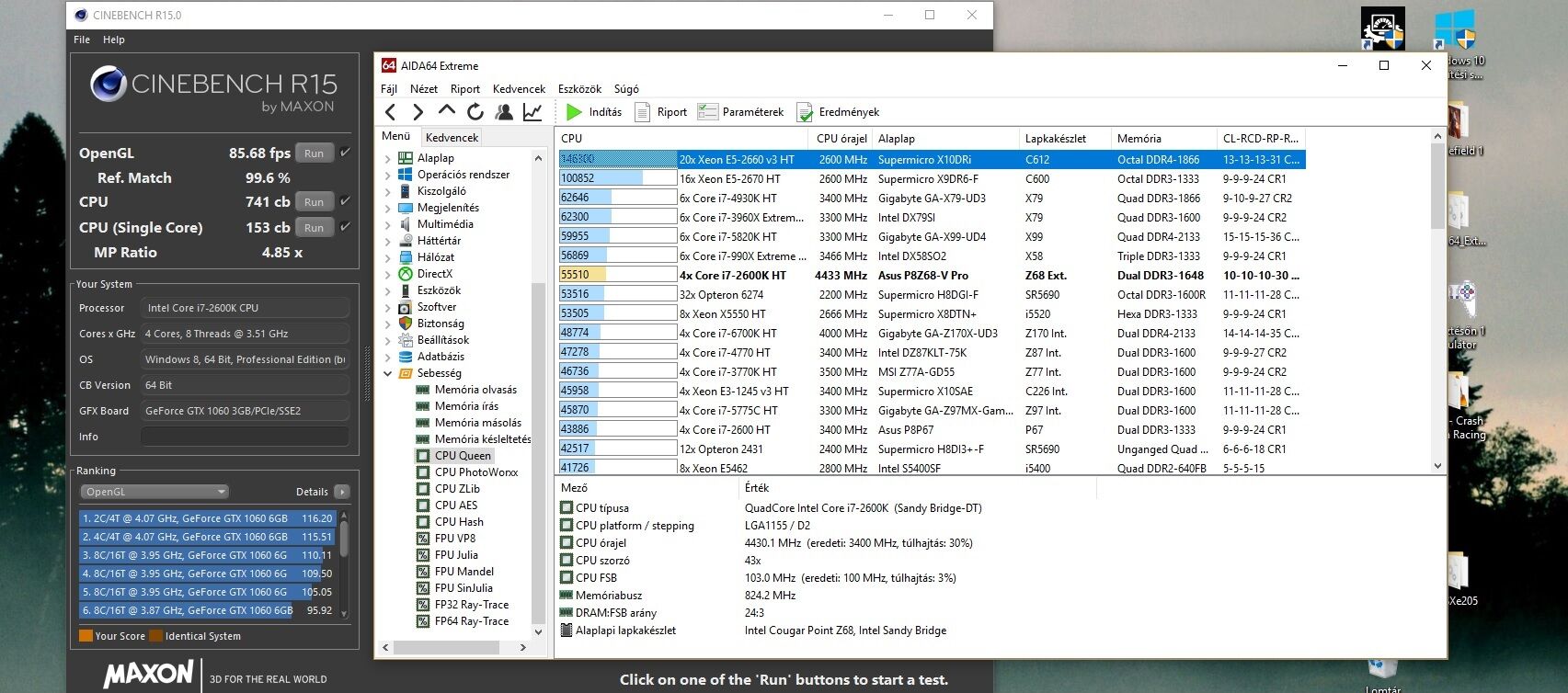1568x693 pixels.
Task: Run the CPU test in Cinebench
Action: tap(315, 201)
